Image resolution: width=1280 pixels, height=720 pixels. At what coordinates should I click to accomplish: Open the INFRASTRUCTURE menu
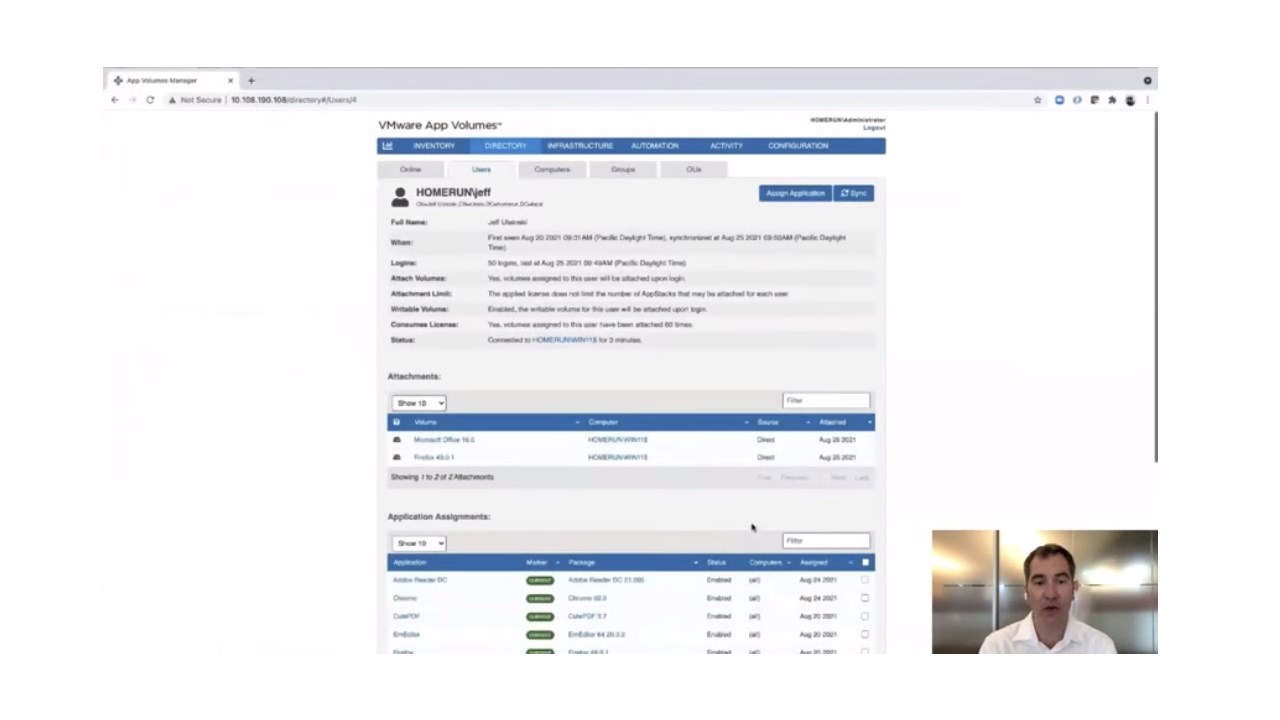[580, 146]
